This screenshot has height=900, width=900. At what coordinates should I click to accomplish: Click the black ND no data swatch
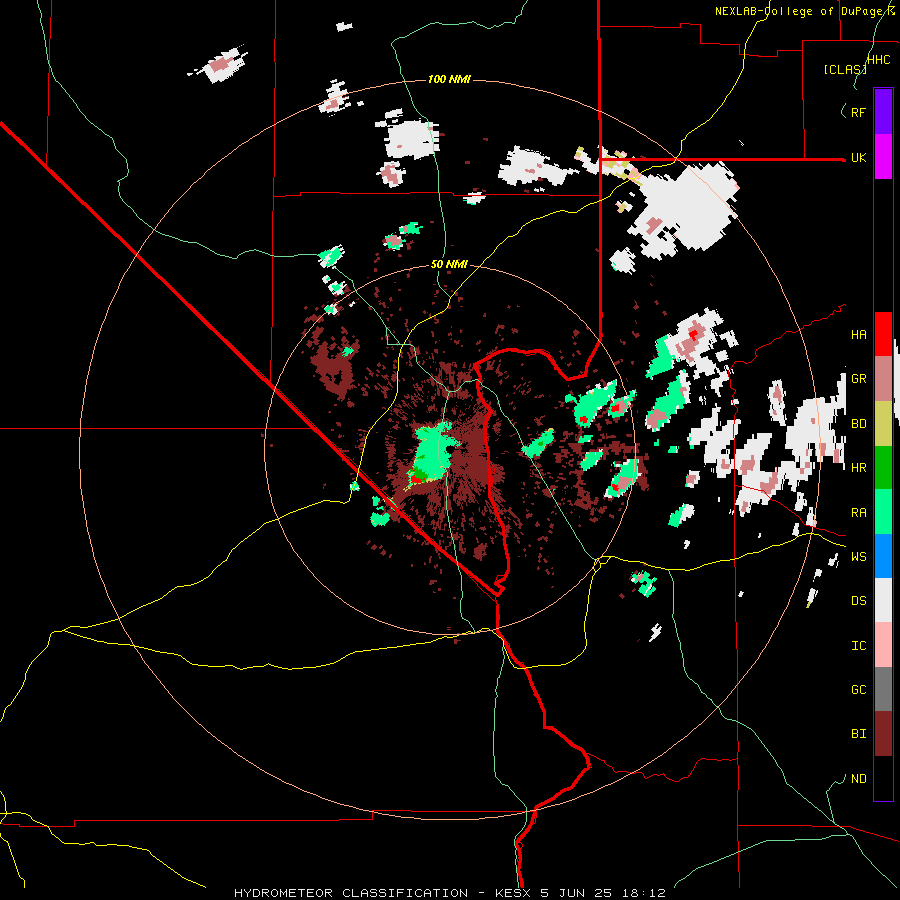point(883,778)
